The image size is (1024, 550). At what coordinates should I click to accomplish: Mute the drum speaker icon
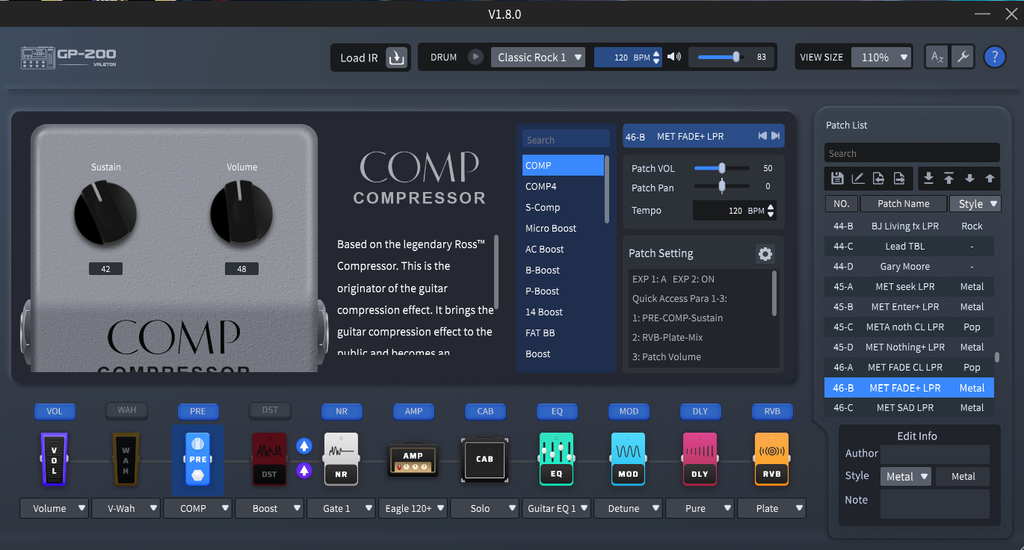tap(674, 57)
